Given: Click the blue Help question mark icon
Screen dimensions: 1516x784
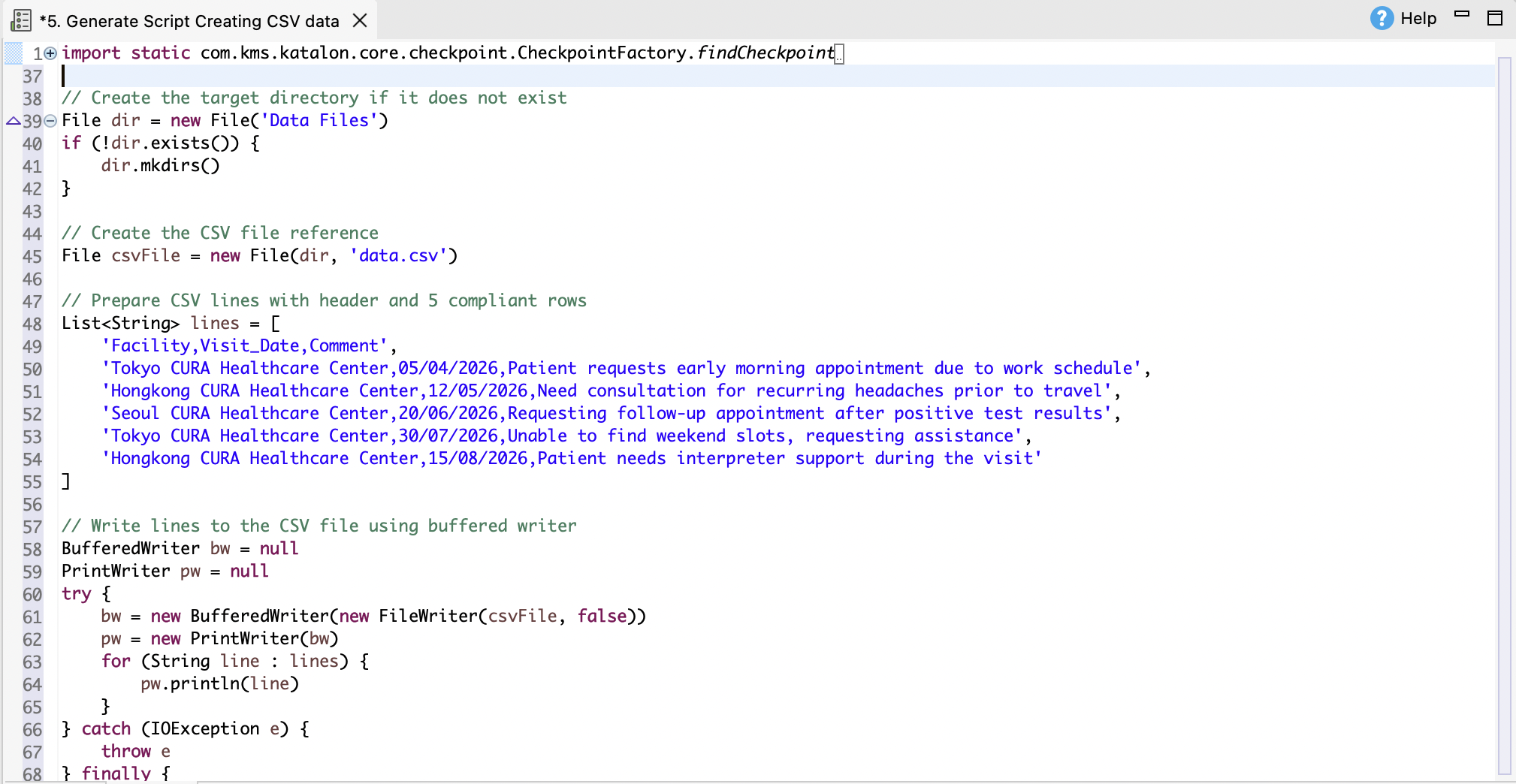Looking at the screenshot, I should tap(1381, 18).
